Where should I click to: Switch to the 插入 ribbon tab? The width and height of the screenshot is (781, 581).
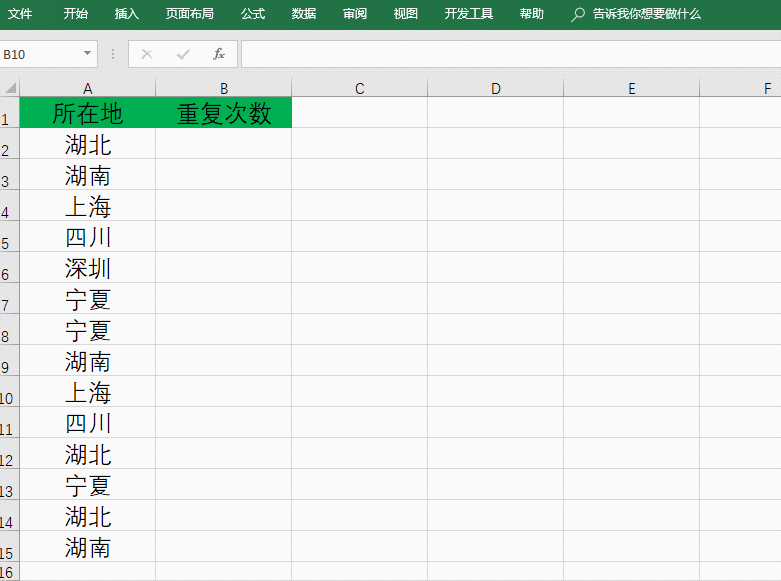127,13
